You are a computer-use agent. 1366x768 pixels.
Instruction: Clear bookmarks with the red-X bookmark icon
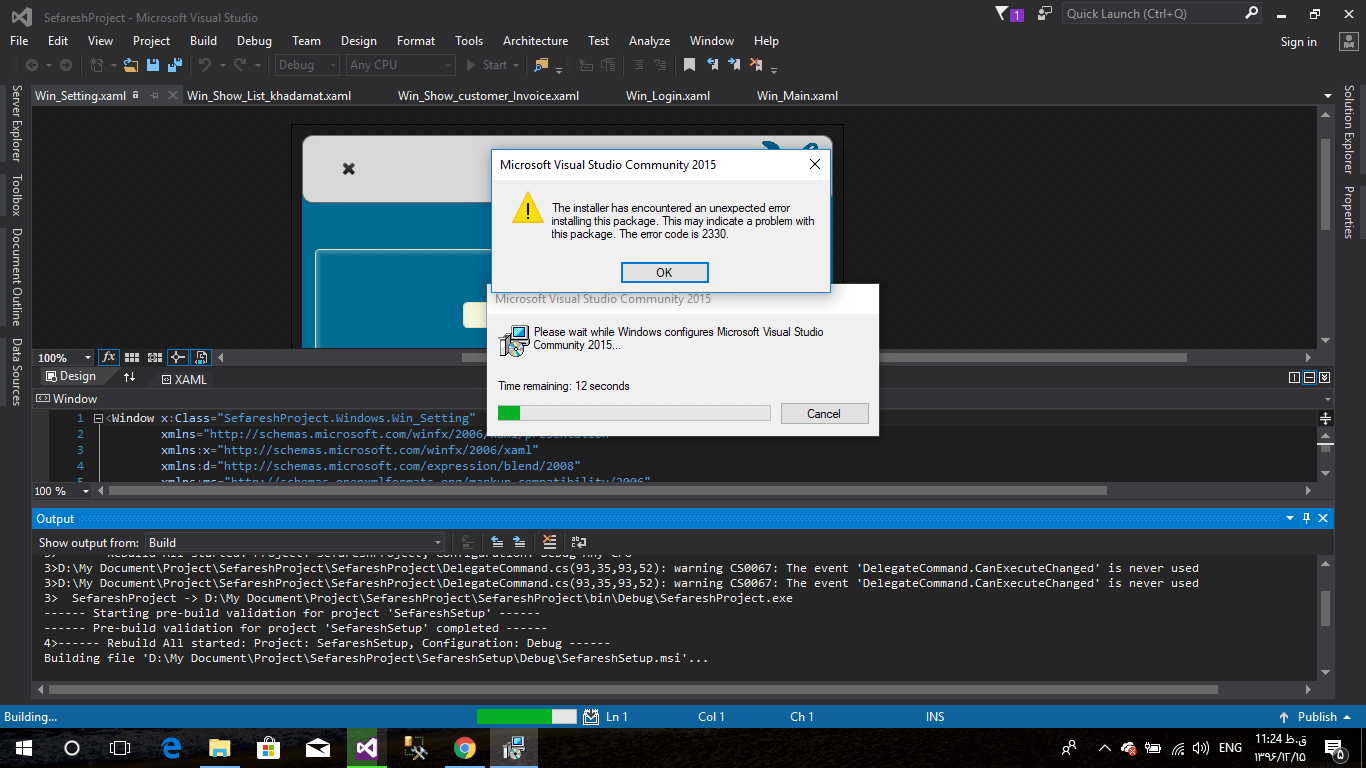pos(756,65)
